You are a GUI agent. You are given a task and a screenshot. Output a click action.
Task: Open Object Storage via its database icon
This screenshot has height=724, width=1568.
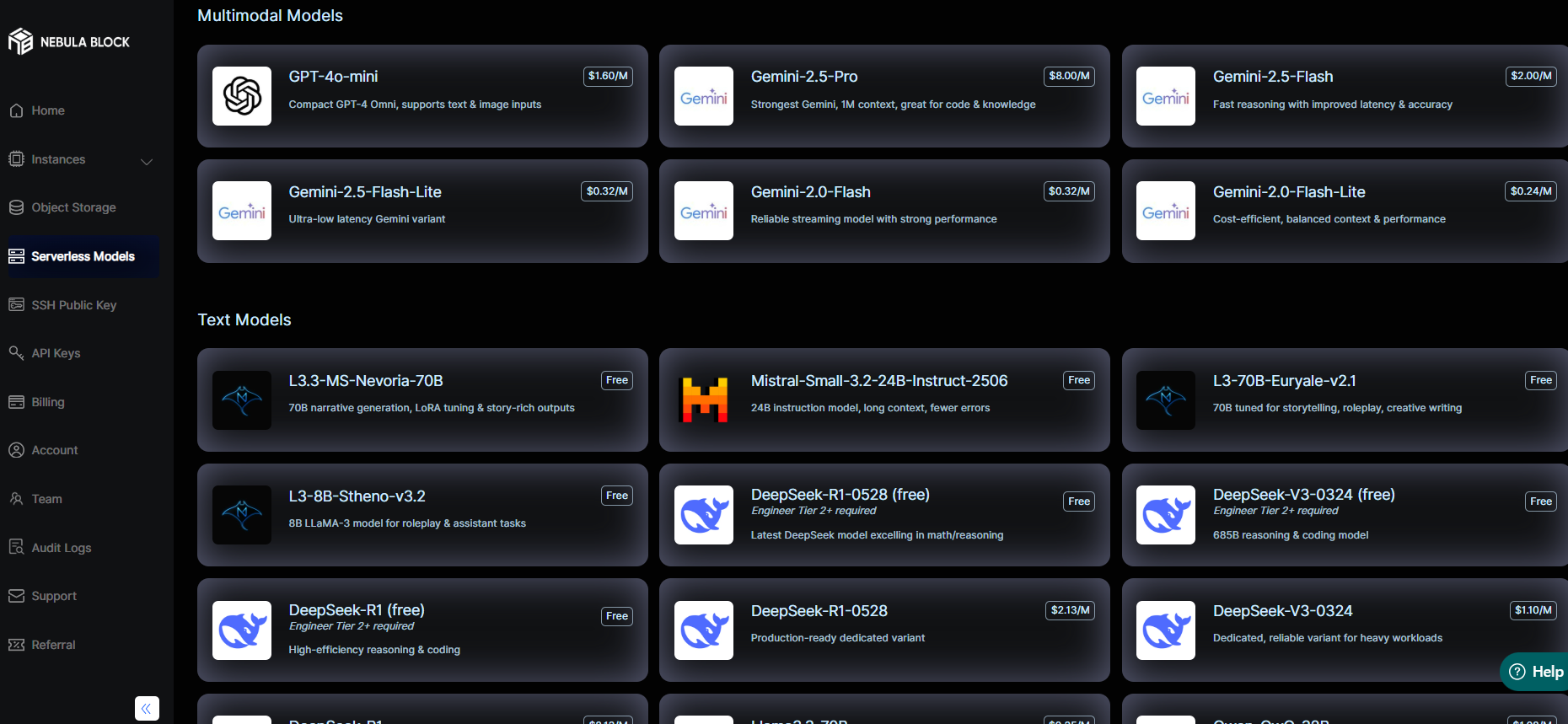(16, 207)
